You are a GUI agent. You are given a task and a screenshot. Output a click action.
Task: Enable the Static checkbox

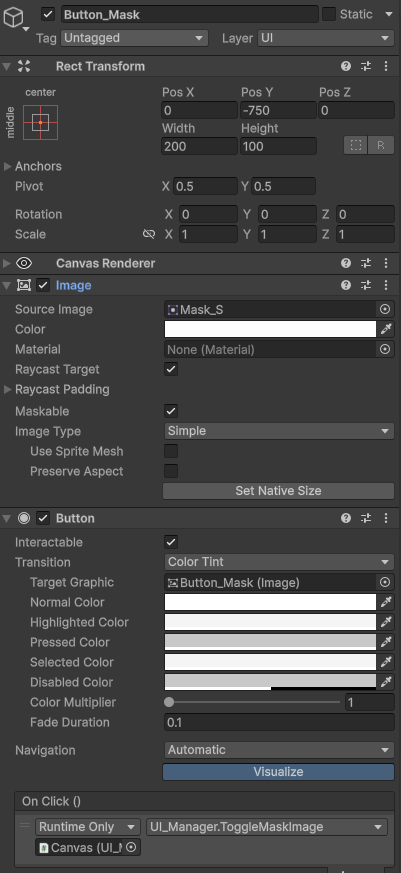click(329, 14)
